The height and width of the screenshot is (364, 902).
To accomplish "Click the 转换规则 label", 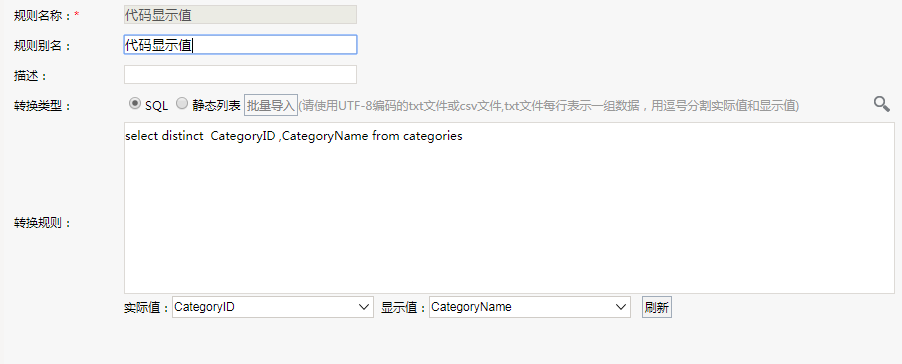I will (x=43, y=223).
